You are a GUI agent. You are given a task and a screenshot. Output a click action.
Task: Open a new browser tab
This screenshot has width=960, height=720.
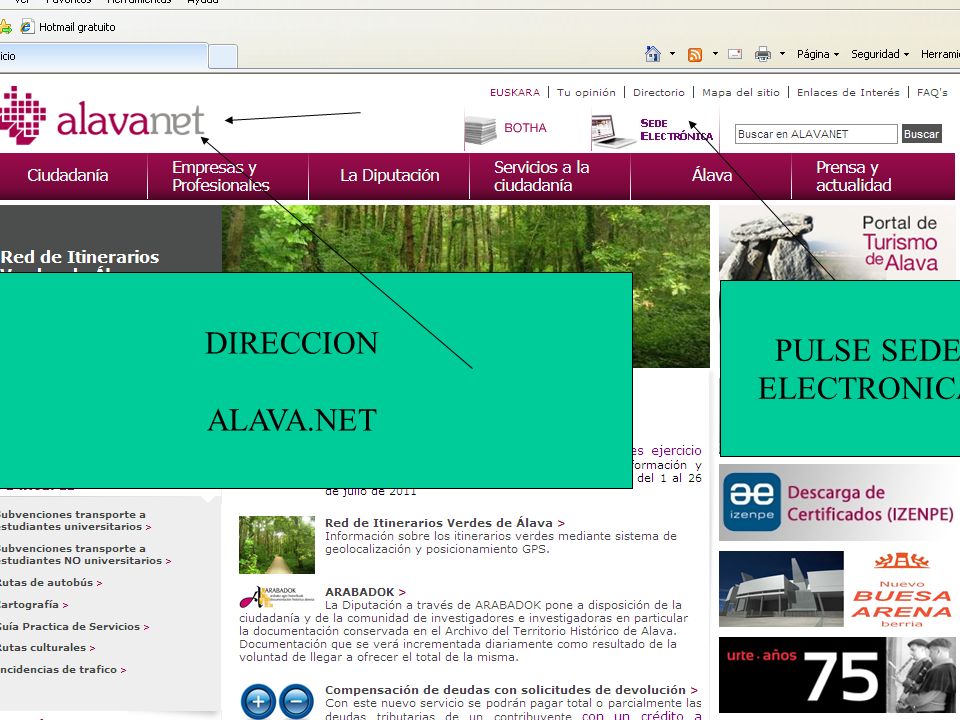coord(223,57)
